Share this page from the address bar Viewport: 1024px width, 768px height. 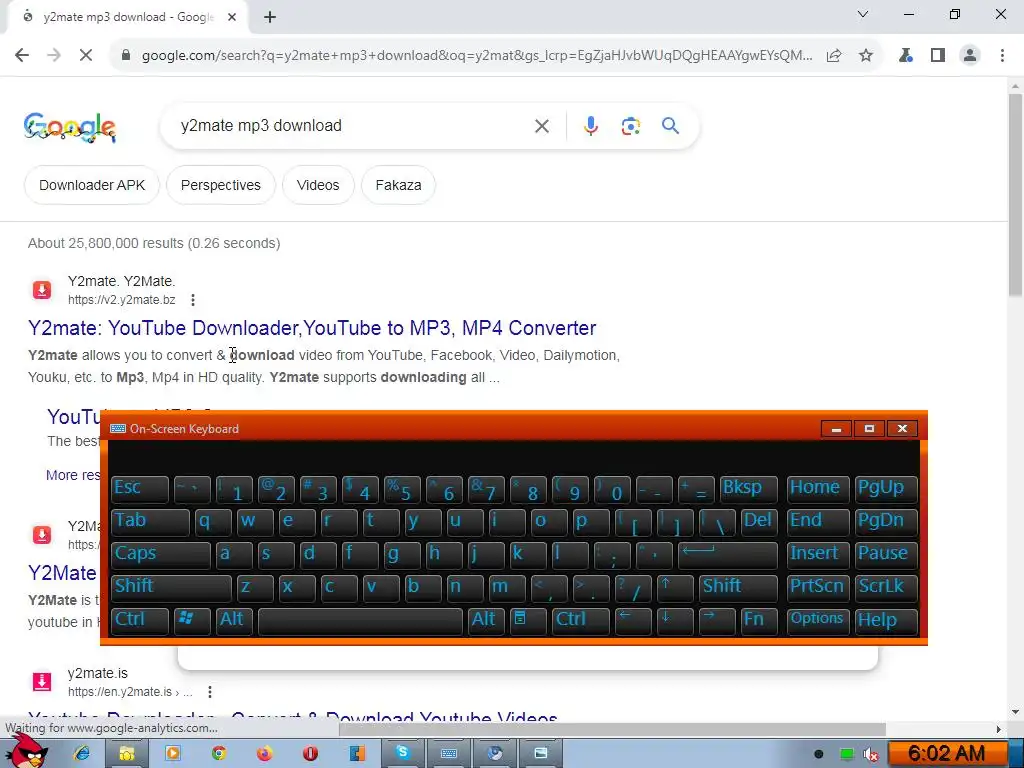pos(834,56)
